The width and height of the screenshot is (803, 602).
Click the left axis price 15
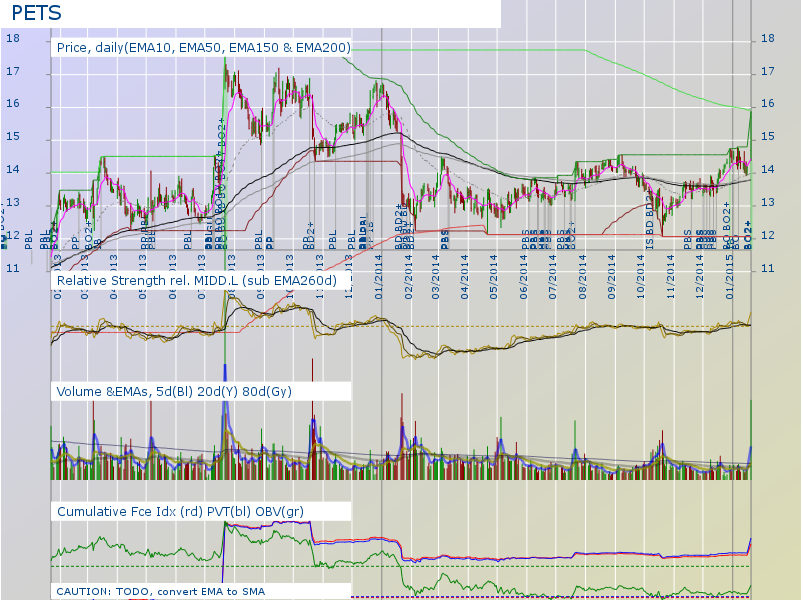point(13,136)
